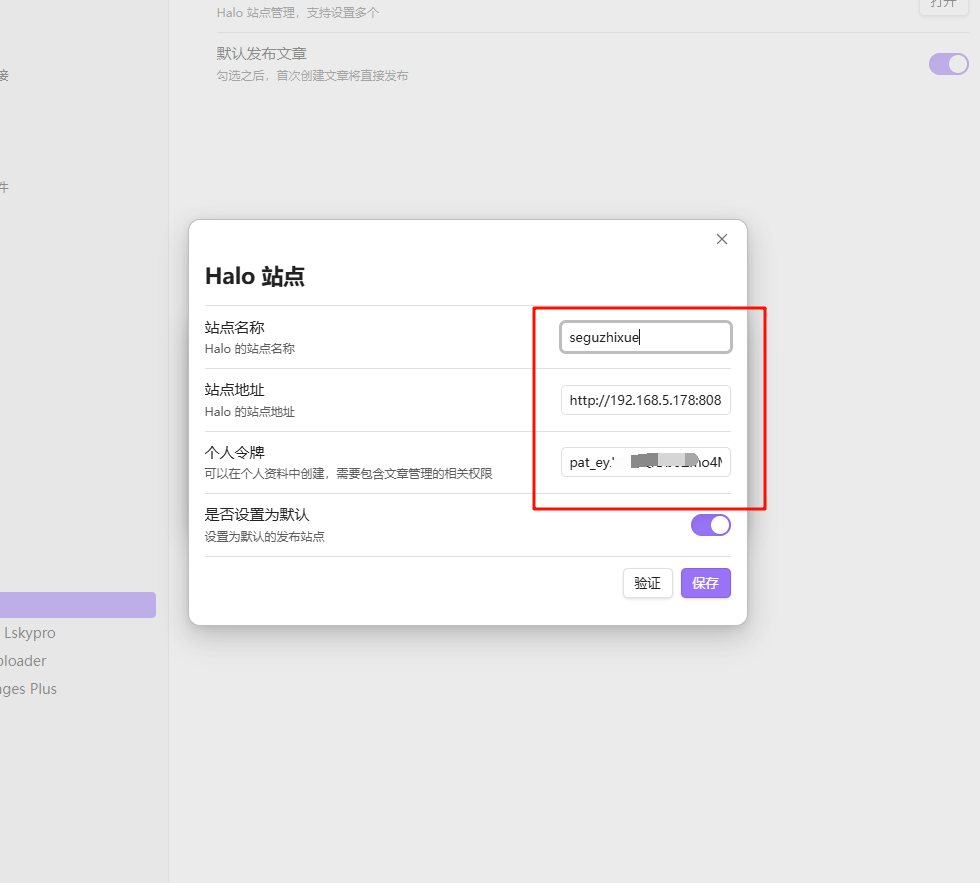This screenshot has height=883, width=980.
Task: Click the sidebar item ending with 件
Action: click(4, 187)
